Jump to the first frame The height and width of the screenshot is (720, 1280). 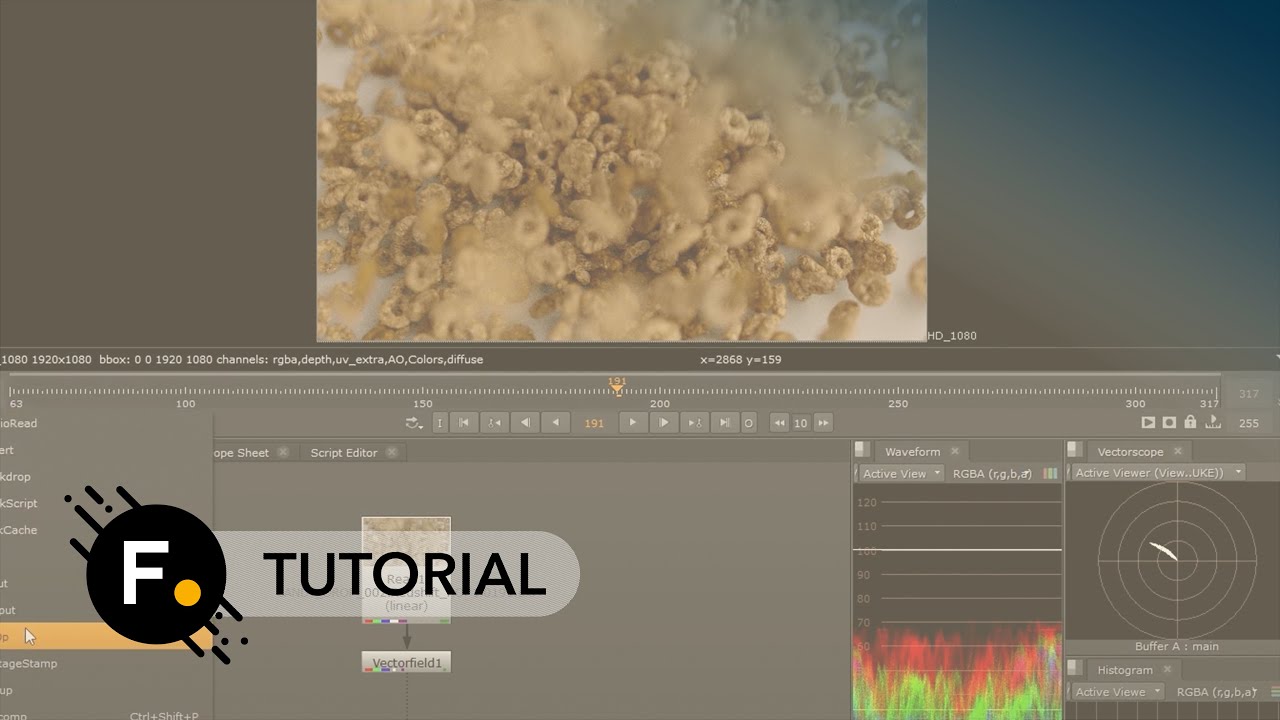tap(464, 423)
